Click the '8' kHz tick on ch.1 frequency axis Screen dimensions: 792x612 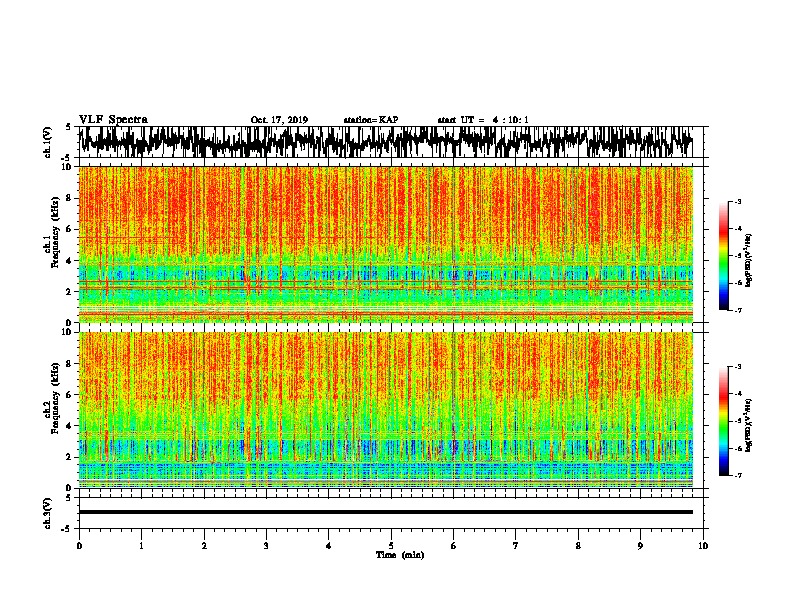70,198
